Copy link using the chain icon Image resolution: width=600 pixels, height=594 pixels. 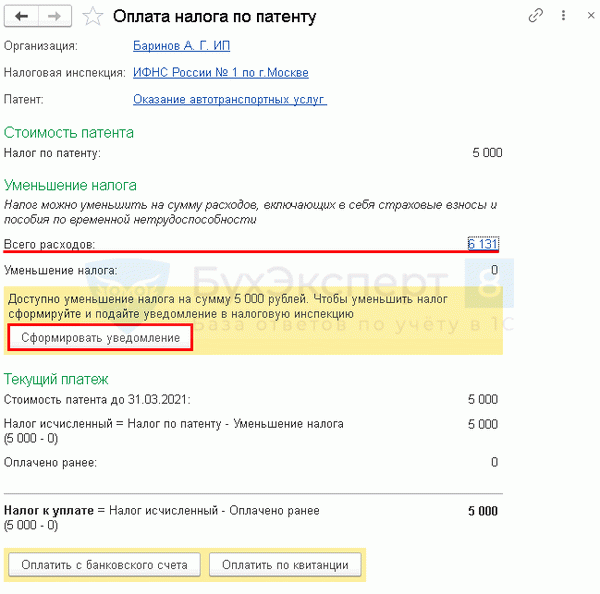click(535, 16)
